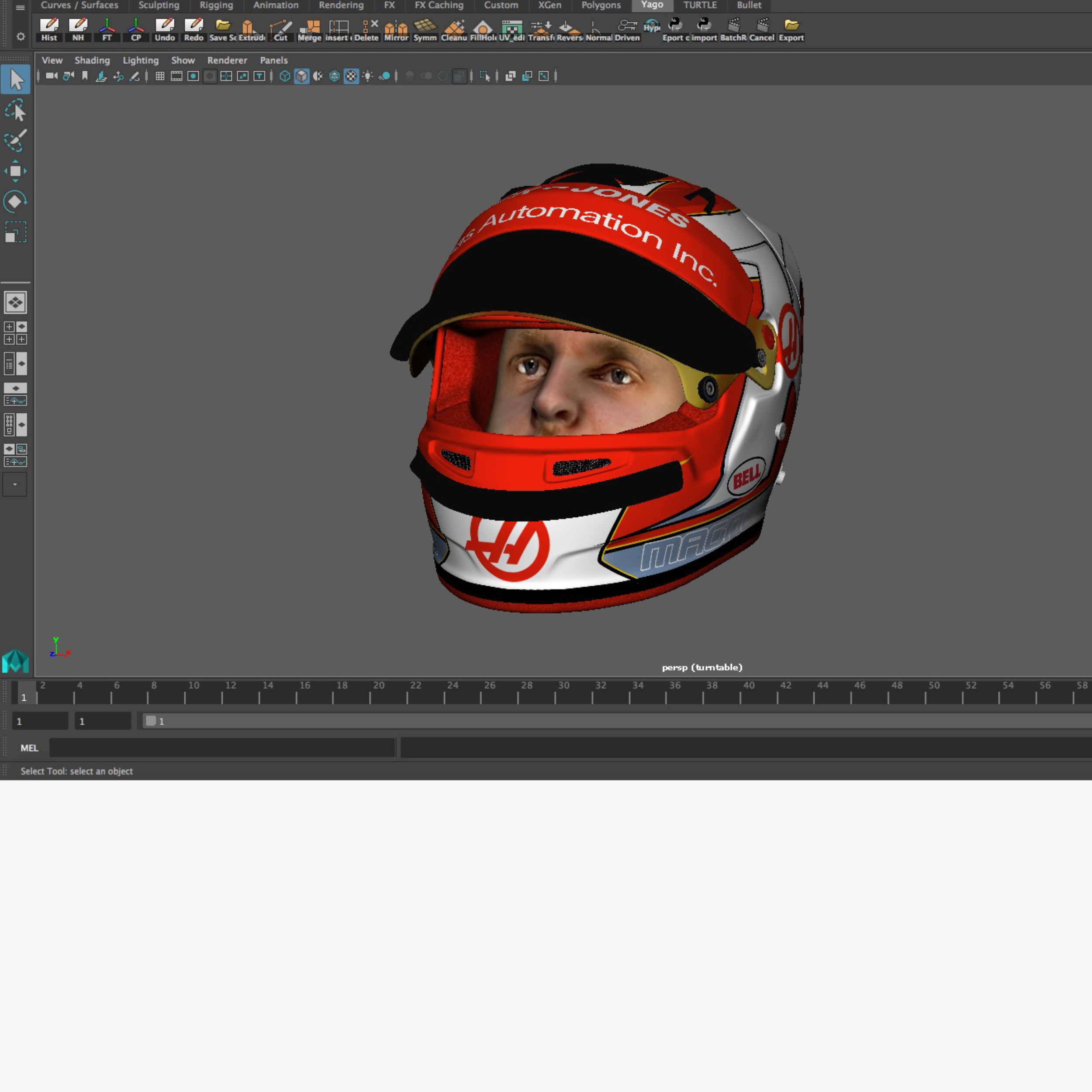Click the camera bookmarks panel icon

[x=85, y=76]
